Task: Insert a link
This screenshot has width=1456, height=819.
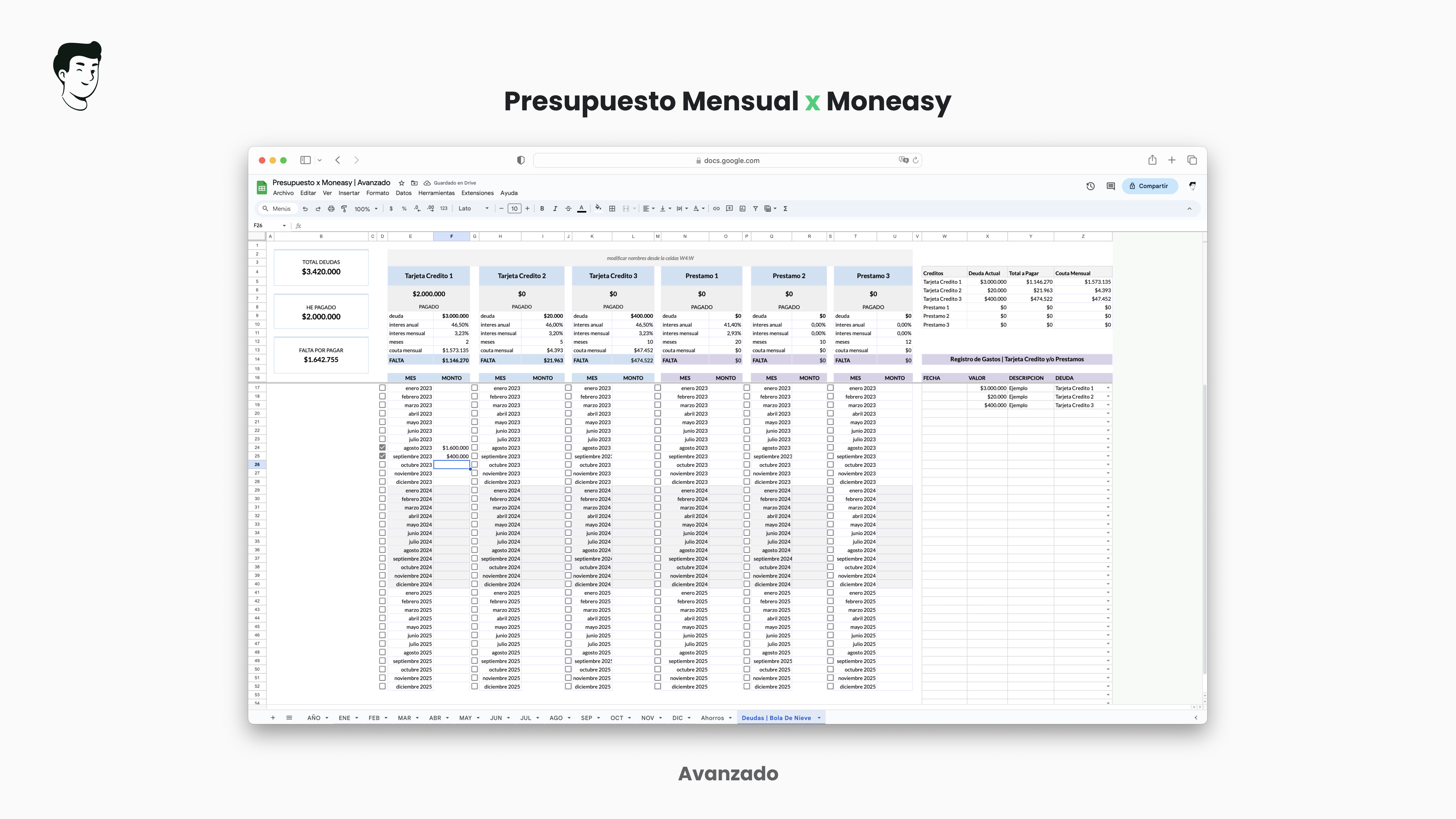Action: [x=716, y=208]
